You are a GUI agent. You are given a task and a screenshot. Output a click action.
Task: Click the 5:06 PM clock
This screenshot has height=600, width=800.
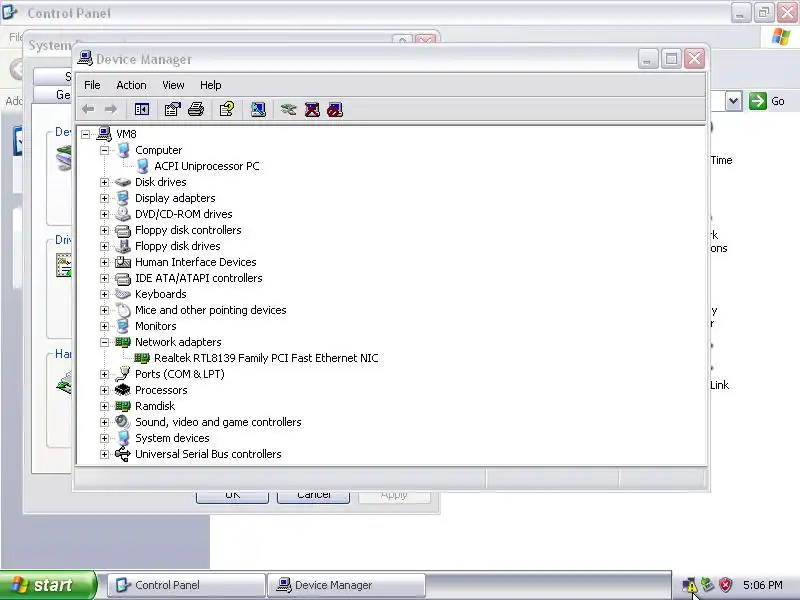(x=763, y=585)
